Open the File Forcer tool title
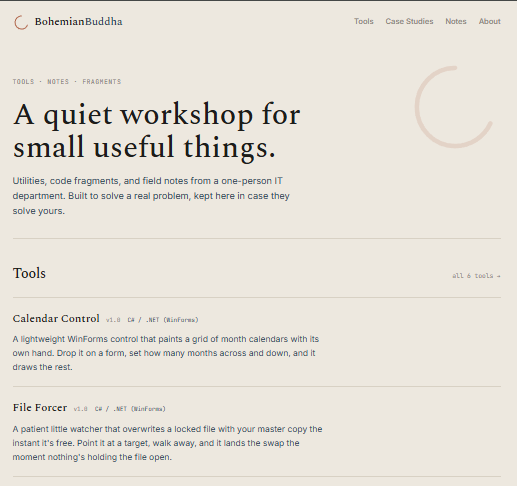Screen dimensions: 517x486 [x=40, y=408]
